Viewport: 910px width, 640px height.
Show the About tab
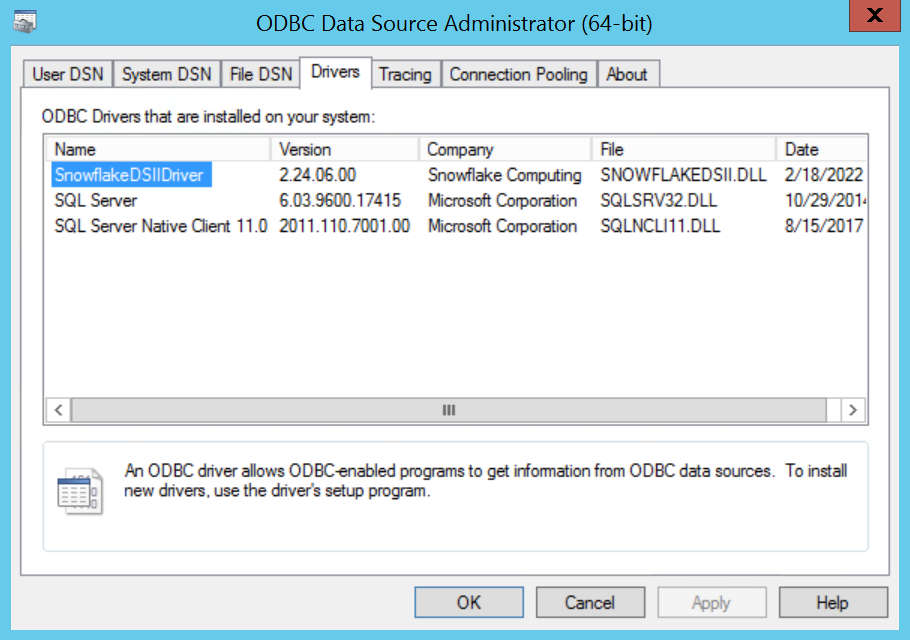[627, 74]
